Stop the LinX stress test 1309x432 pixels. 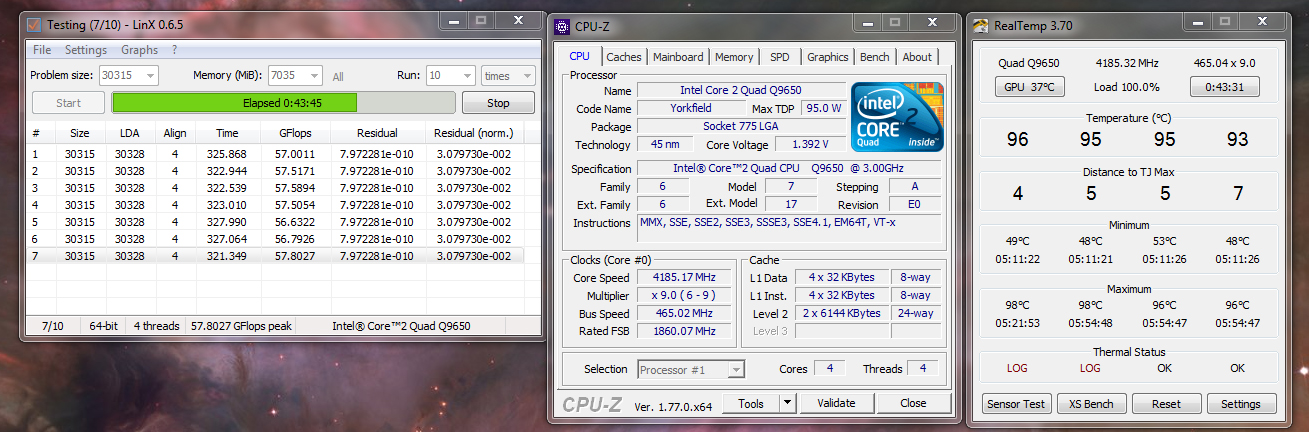498,103
